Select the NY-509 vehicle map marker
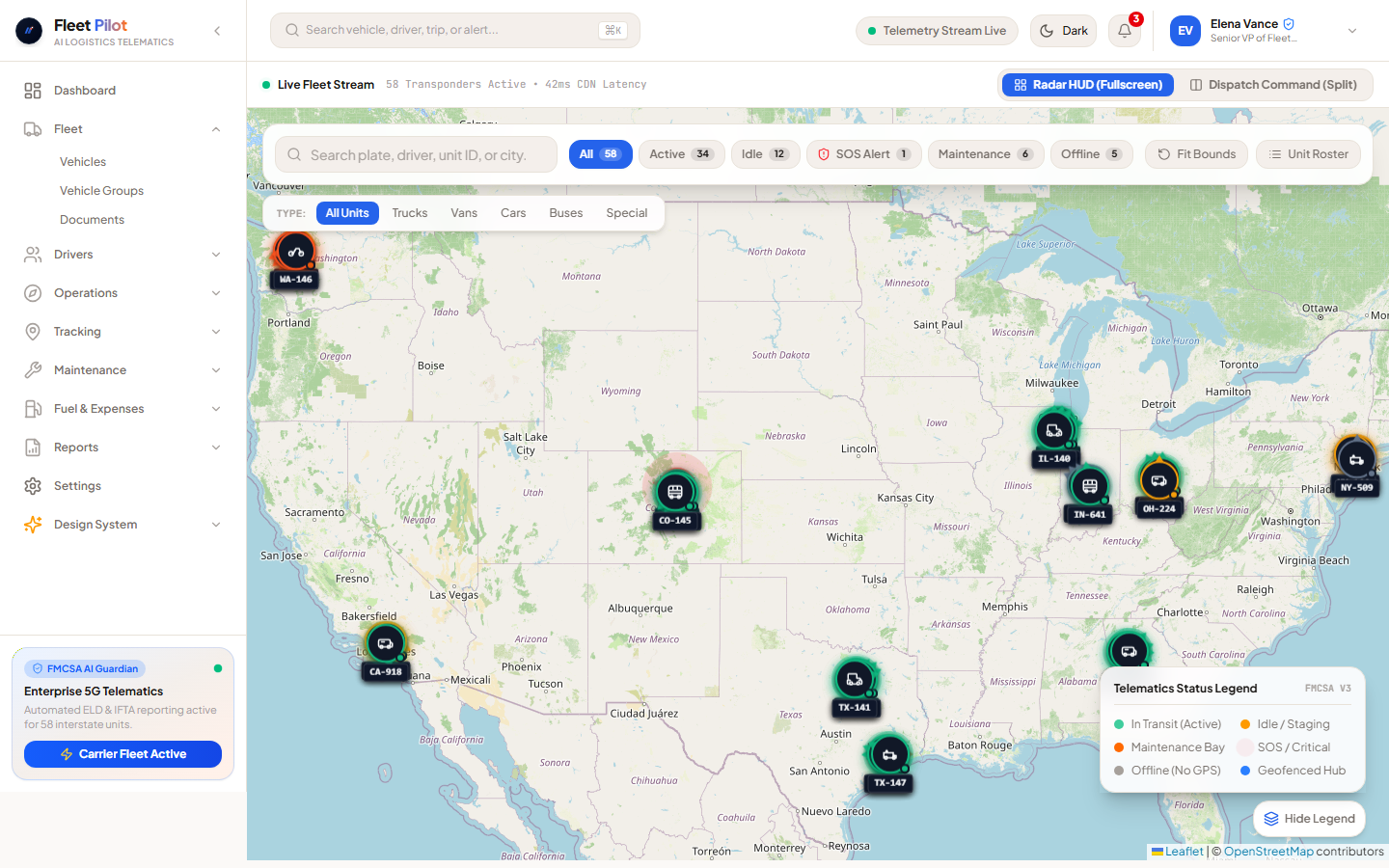 (x=1356, y=459)
